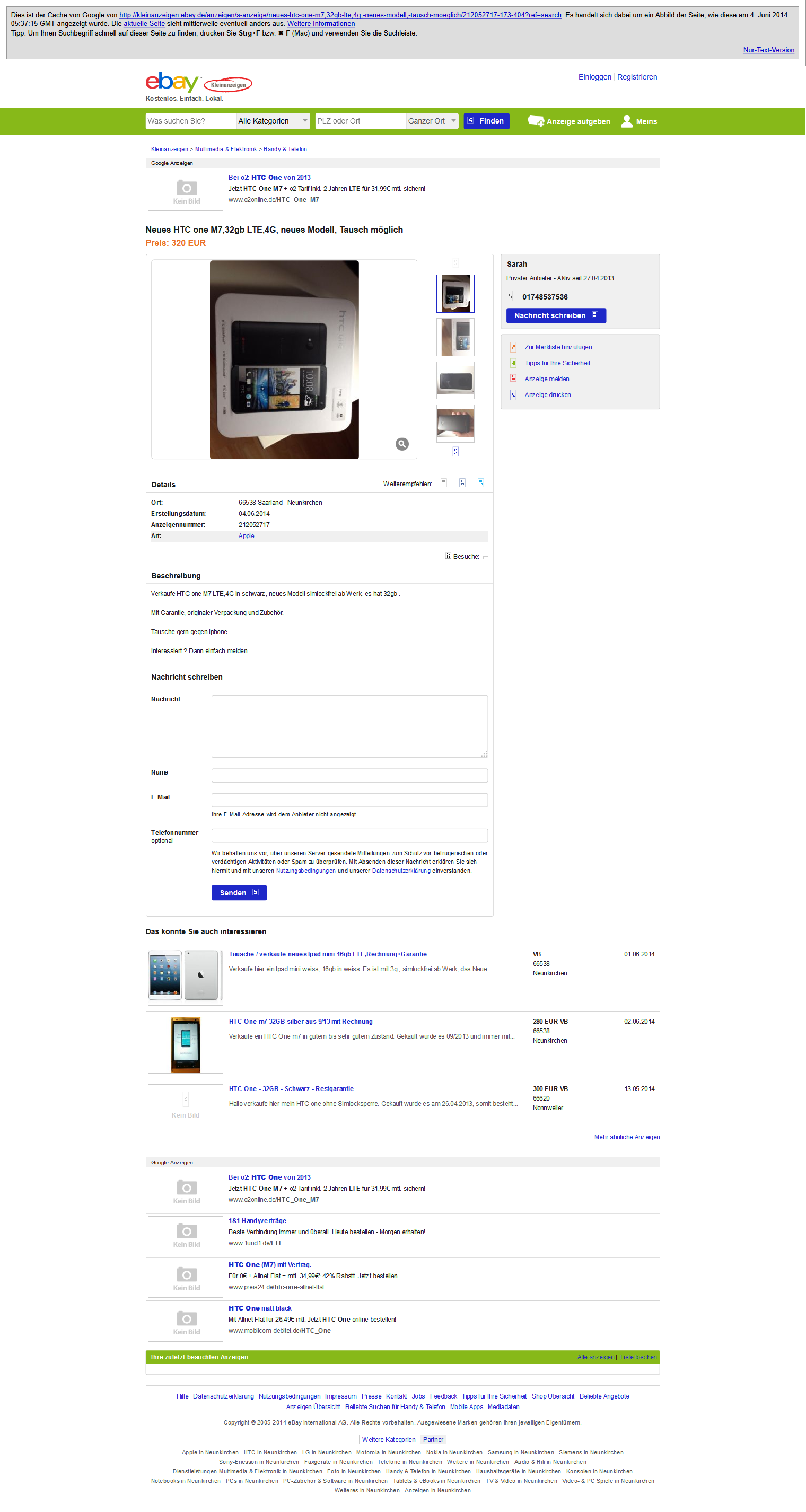The height and width of the screenshot is (1512, 806).
Task: Open the Alle Kategorien dropdown
Action: pos(273,121)
